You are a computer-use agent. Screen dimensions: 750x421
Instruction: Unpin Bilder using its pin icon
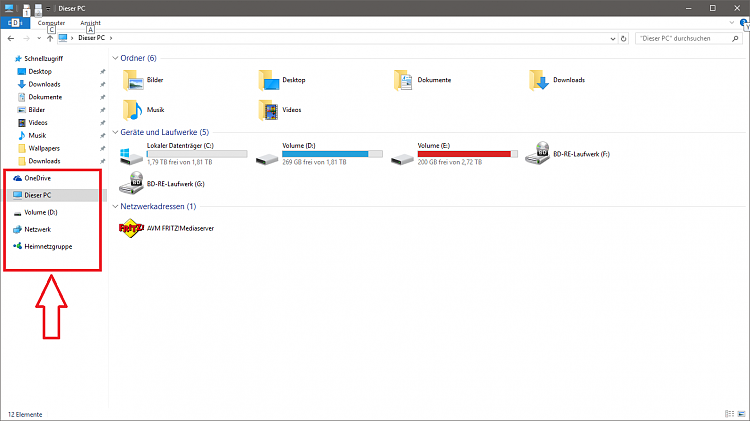(102, 110)
